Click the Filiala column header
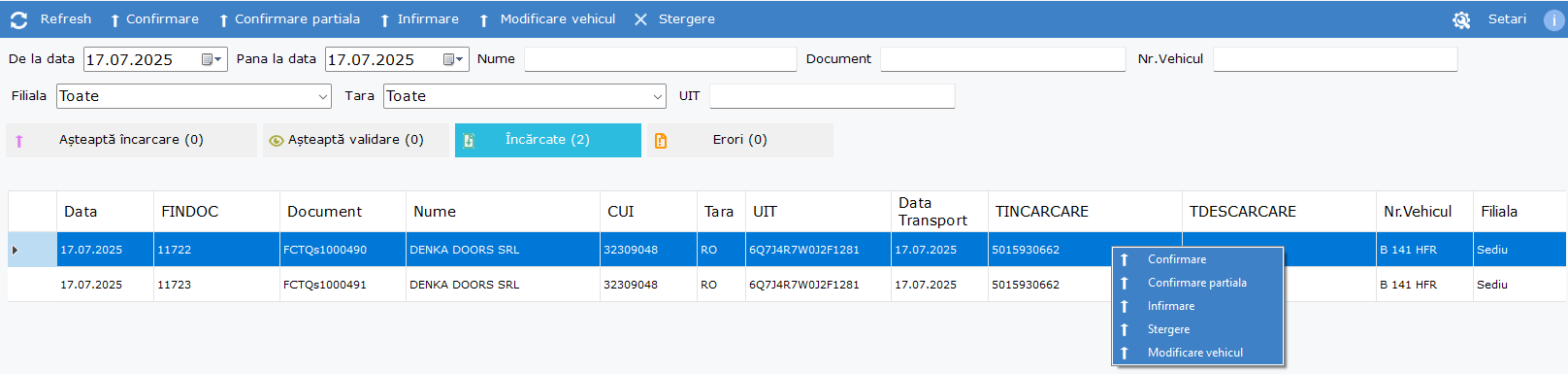Viewport: 1568px width, 374px height. point(1519,212)
